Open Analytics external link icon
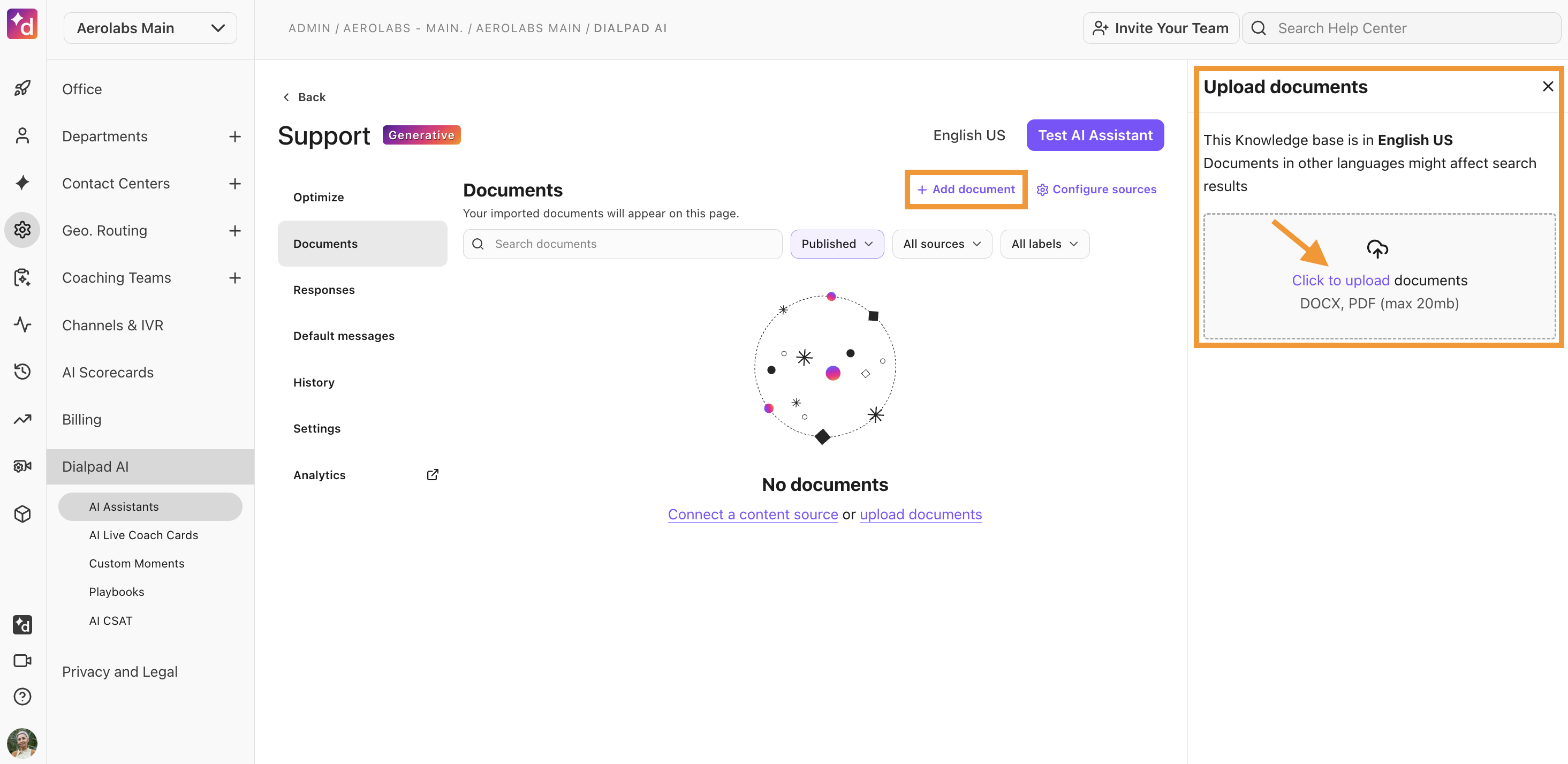Image resolution: width=1568 pixels, height=764 pixels. tap(433, 475)
